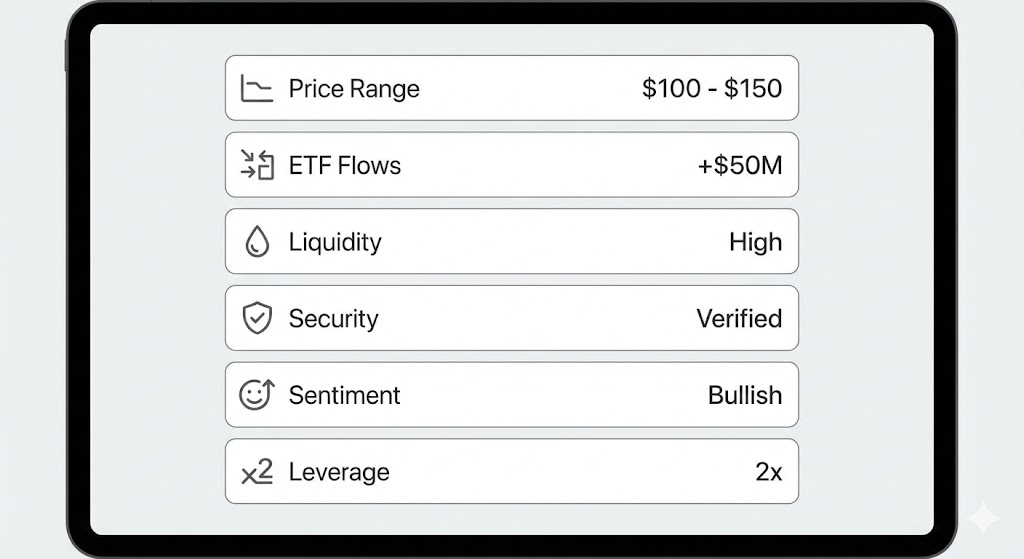This screenshot has height=559, width=1024.
Task: Open the Security row label
Action: coord(333,319)
